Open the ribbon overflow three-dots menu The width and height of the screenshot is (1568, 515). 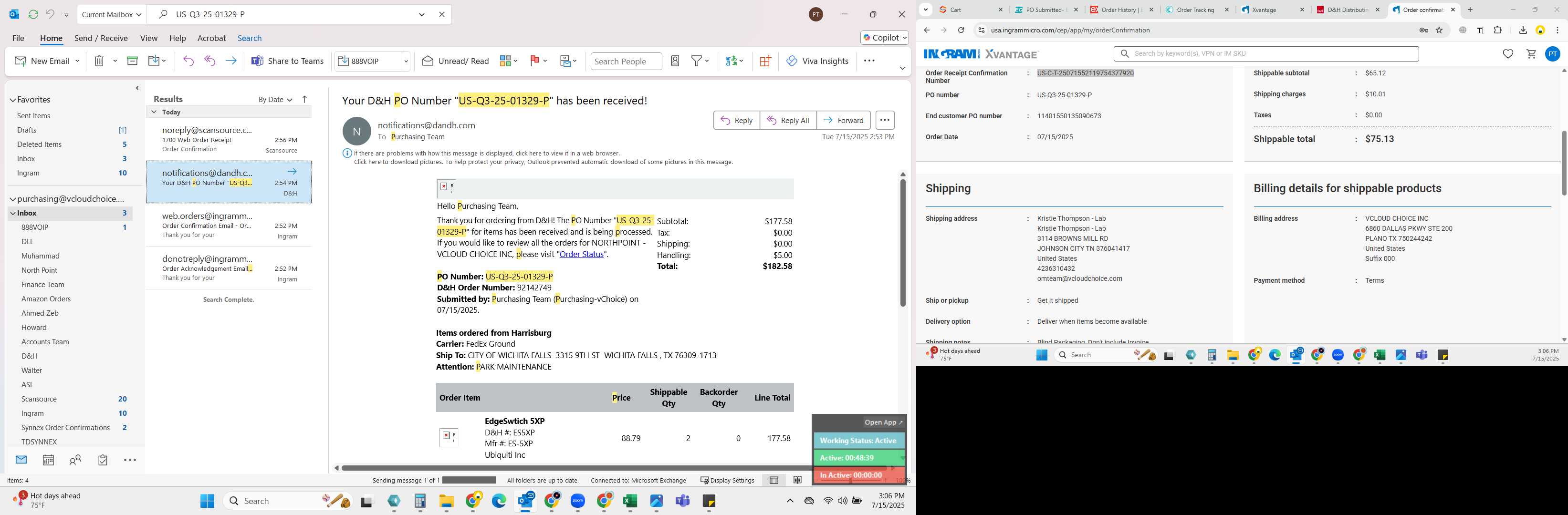click(869, 61)
